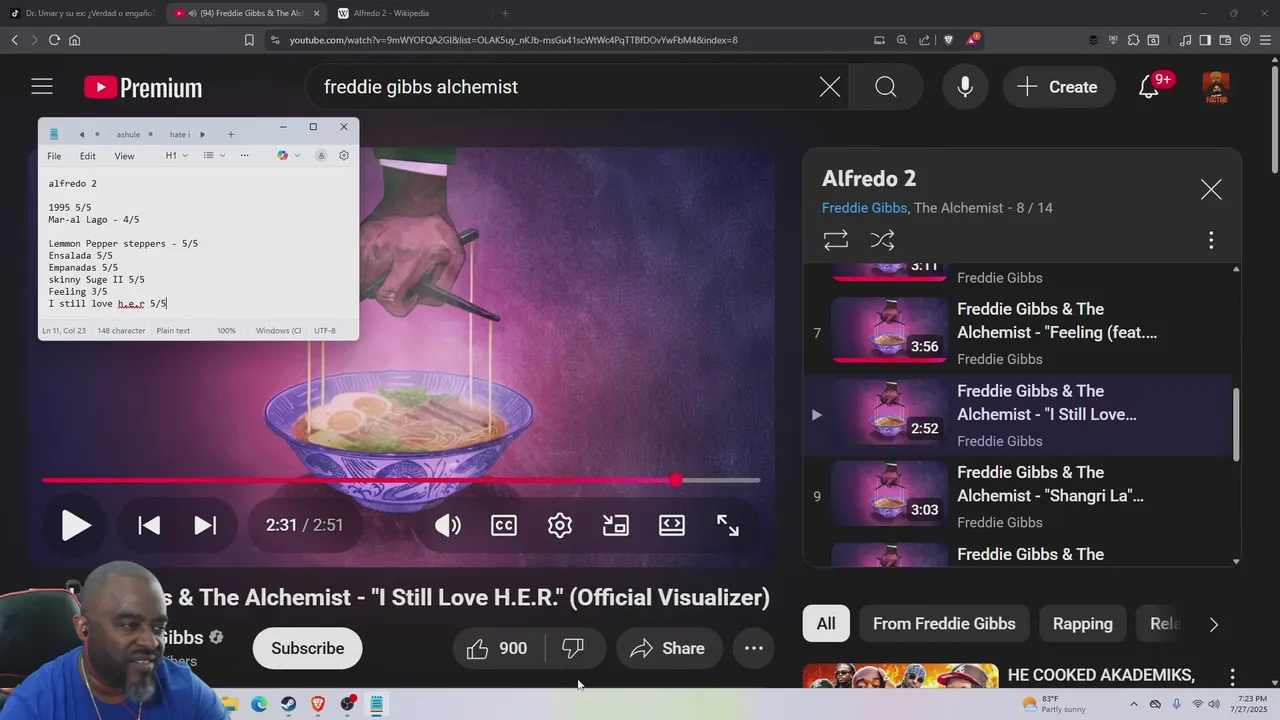
Task: Open Microsoft Edge from the taskbar
Action: coord(259,704)
